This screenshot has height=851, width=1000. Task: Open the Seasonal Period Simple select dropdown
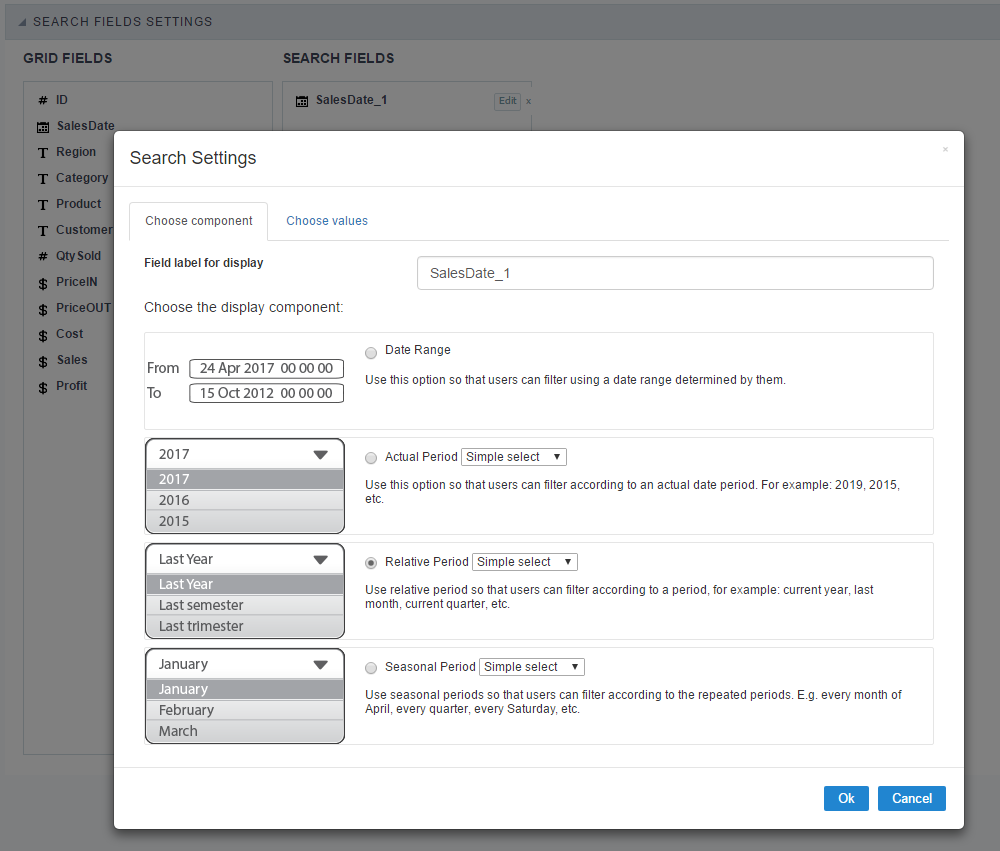pos(531,667)
